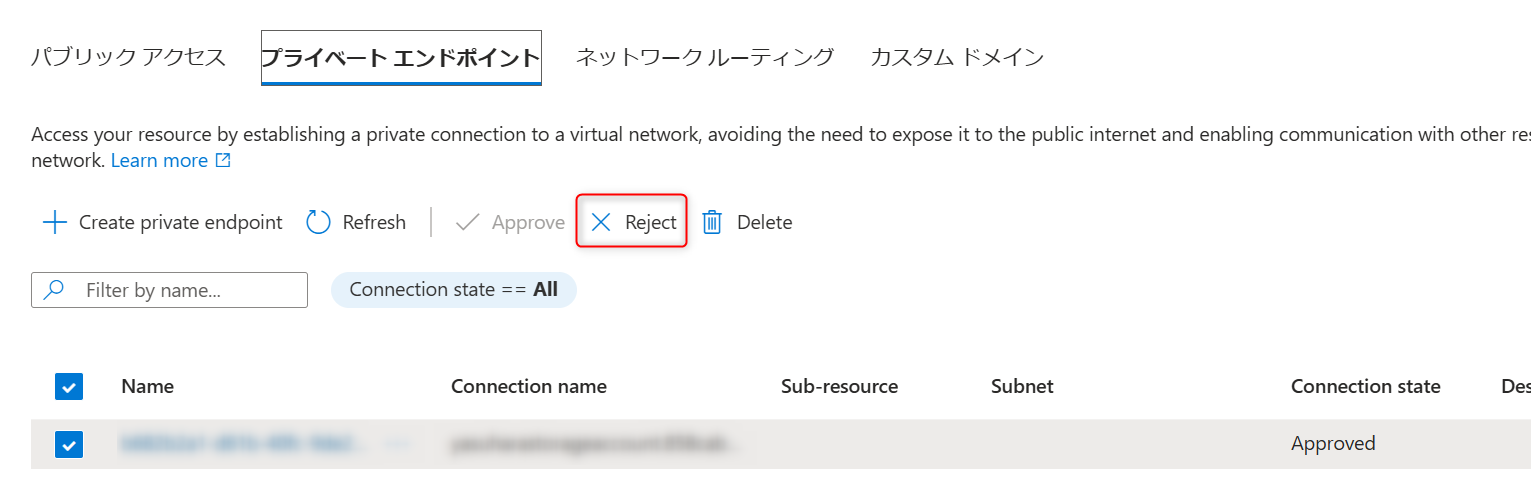
Task: Uncheck the Approved endpoint row checkbox
Action: pos(70,444)
